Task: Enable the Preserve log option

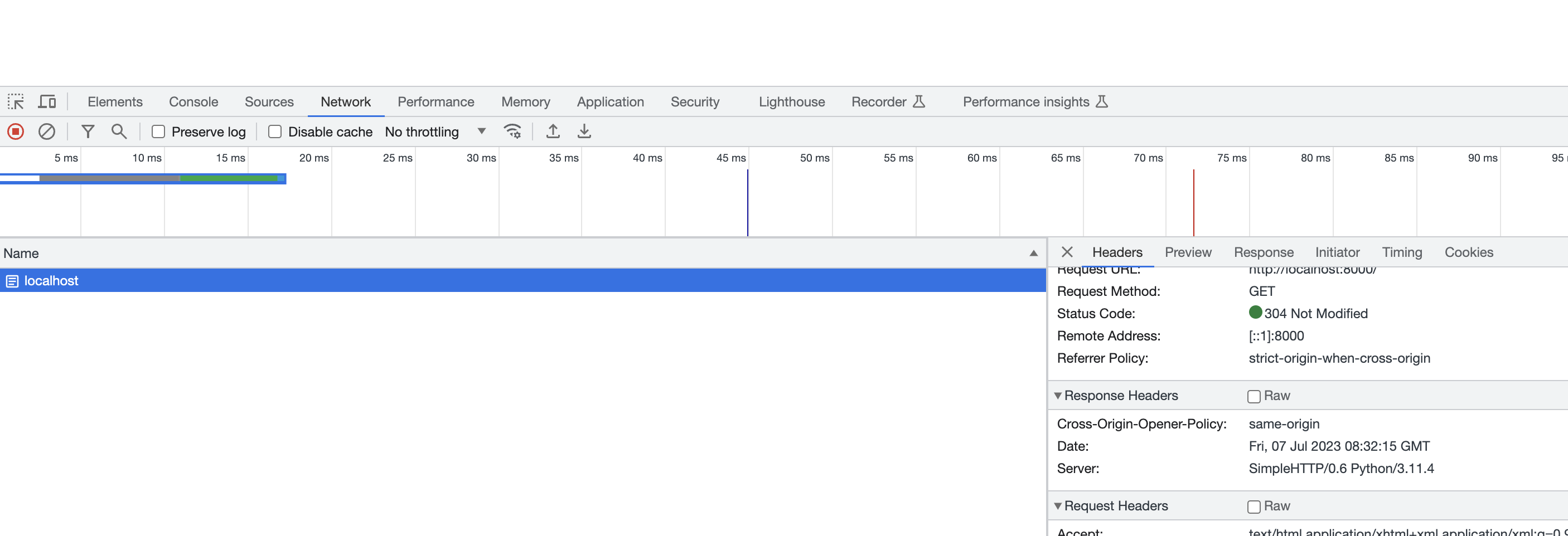Action: [x=159, y=131]
